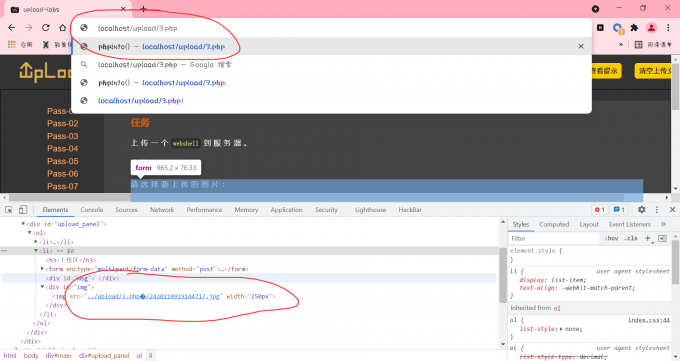This screenshot has height=361, width=680.
Task: Open the browser home page
Action: tap(62, 28)
